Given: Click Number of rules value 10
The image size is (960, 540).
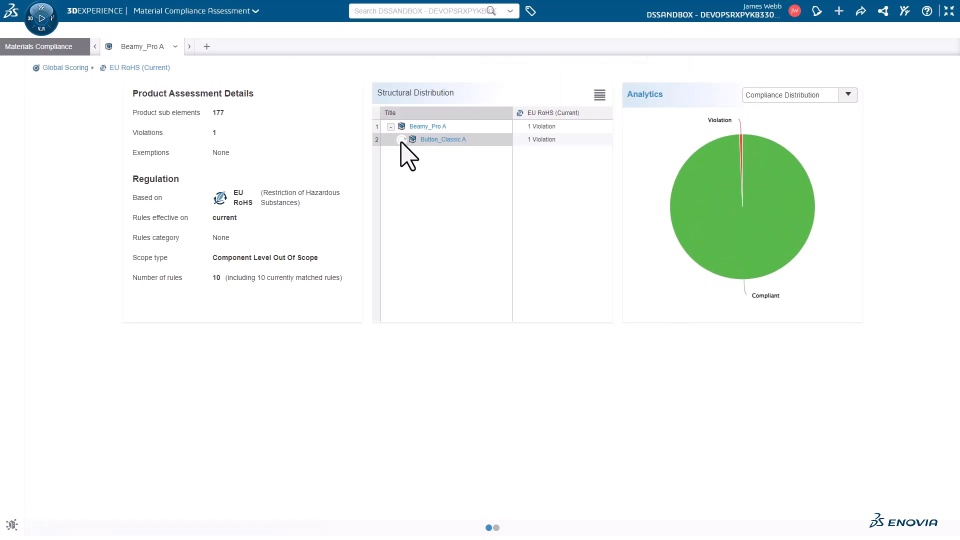Looking at the screenshot, I should tap(216, 278).
